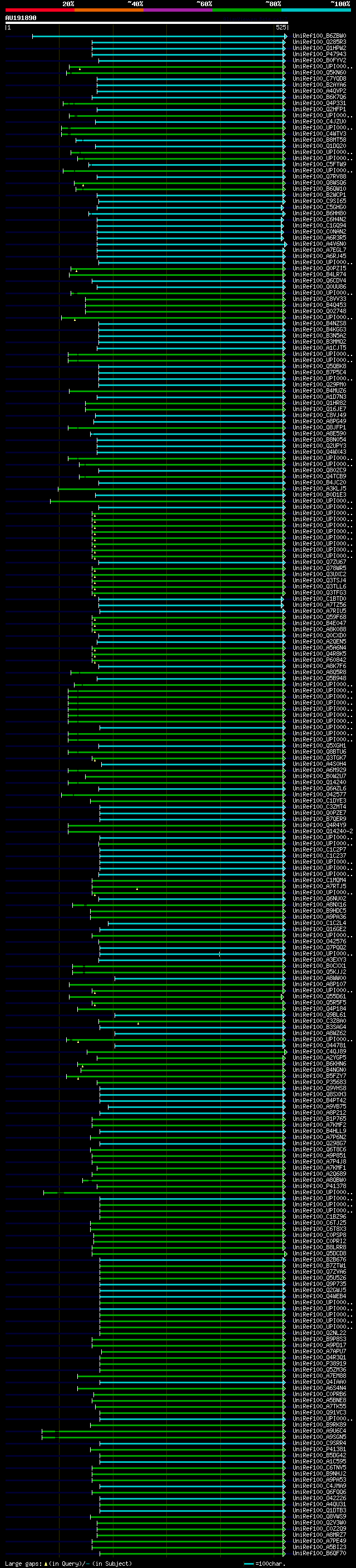This screenshot has height=1568, width=356.
Task: Select the green ~80% identity legend segment
Action: pos(247,10)
